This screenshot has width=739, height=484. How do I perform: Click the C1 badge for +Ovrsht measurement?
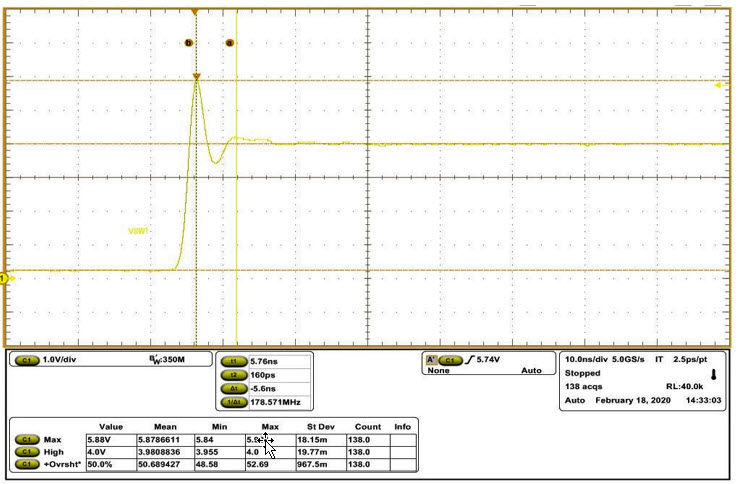coord(26,465)
